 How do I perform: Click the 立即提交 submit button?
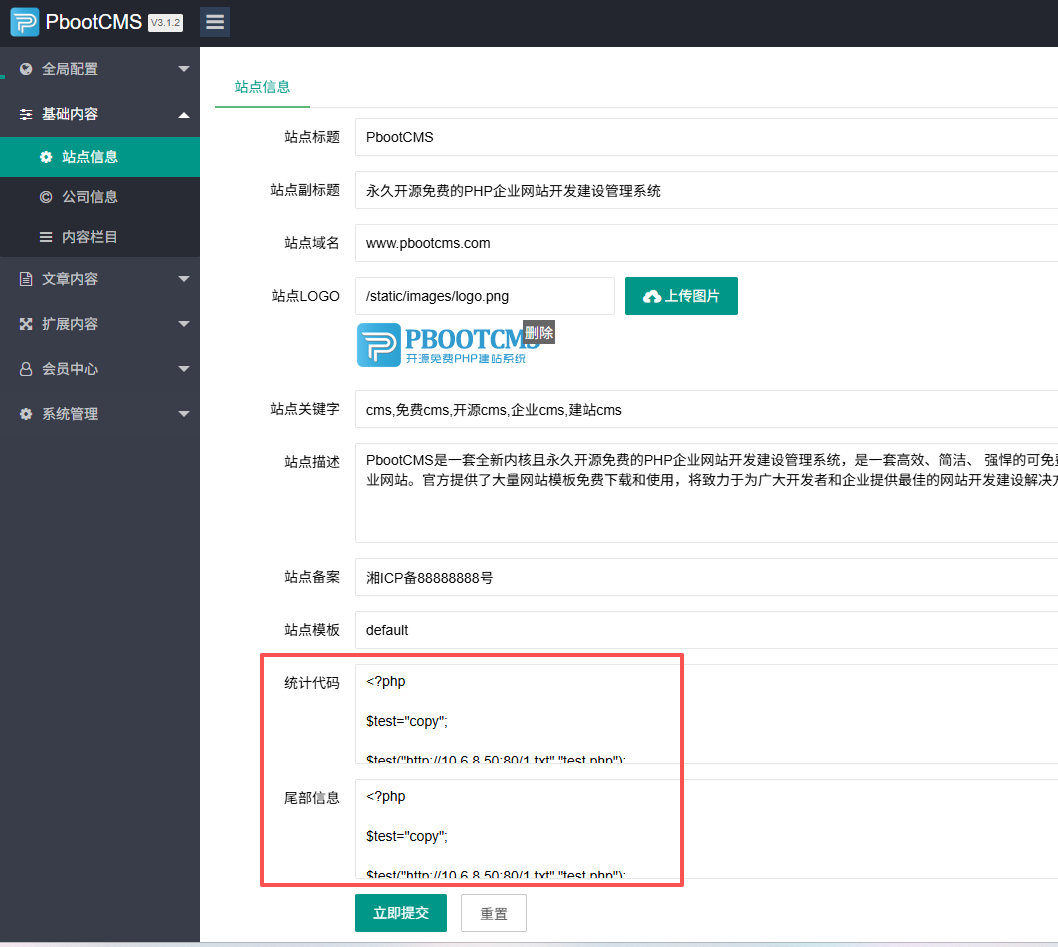point(401,913)
